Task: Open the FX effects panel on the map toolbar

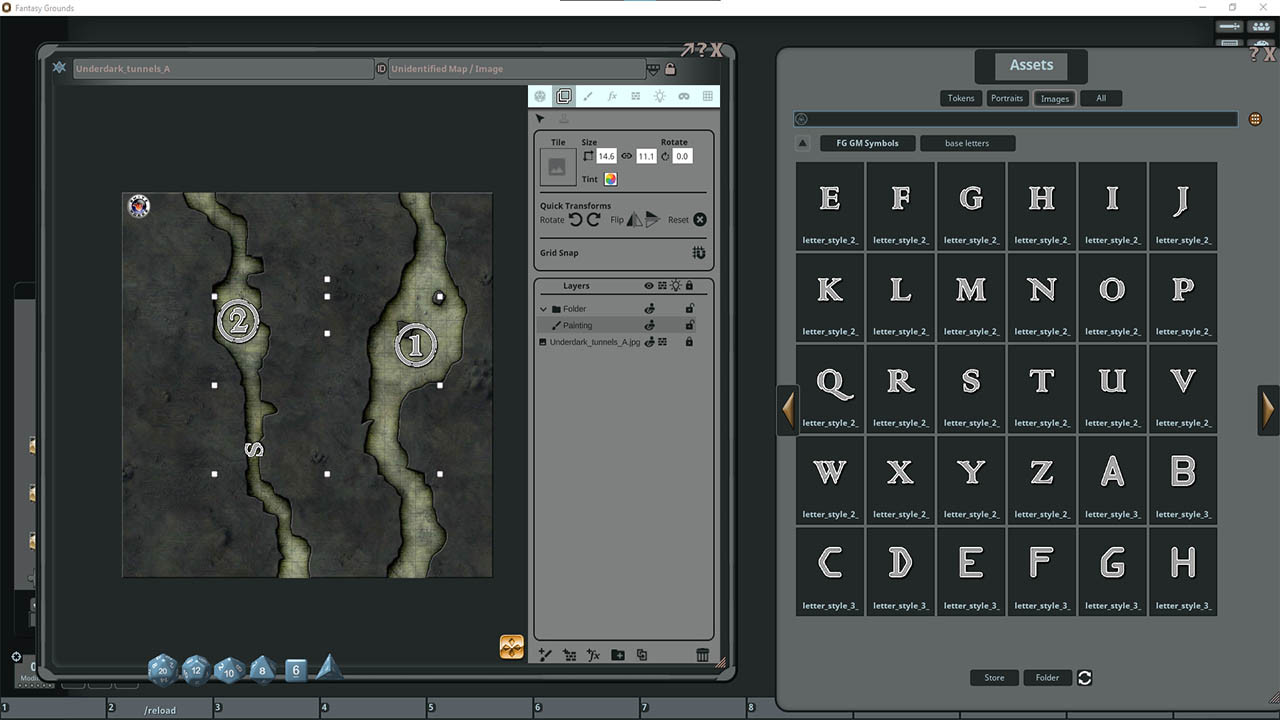Action: 612,96
